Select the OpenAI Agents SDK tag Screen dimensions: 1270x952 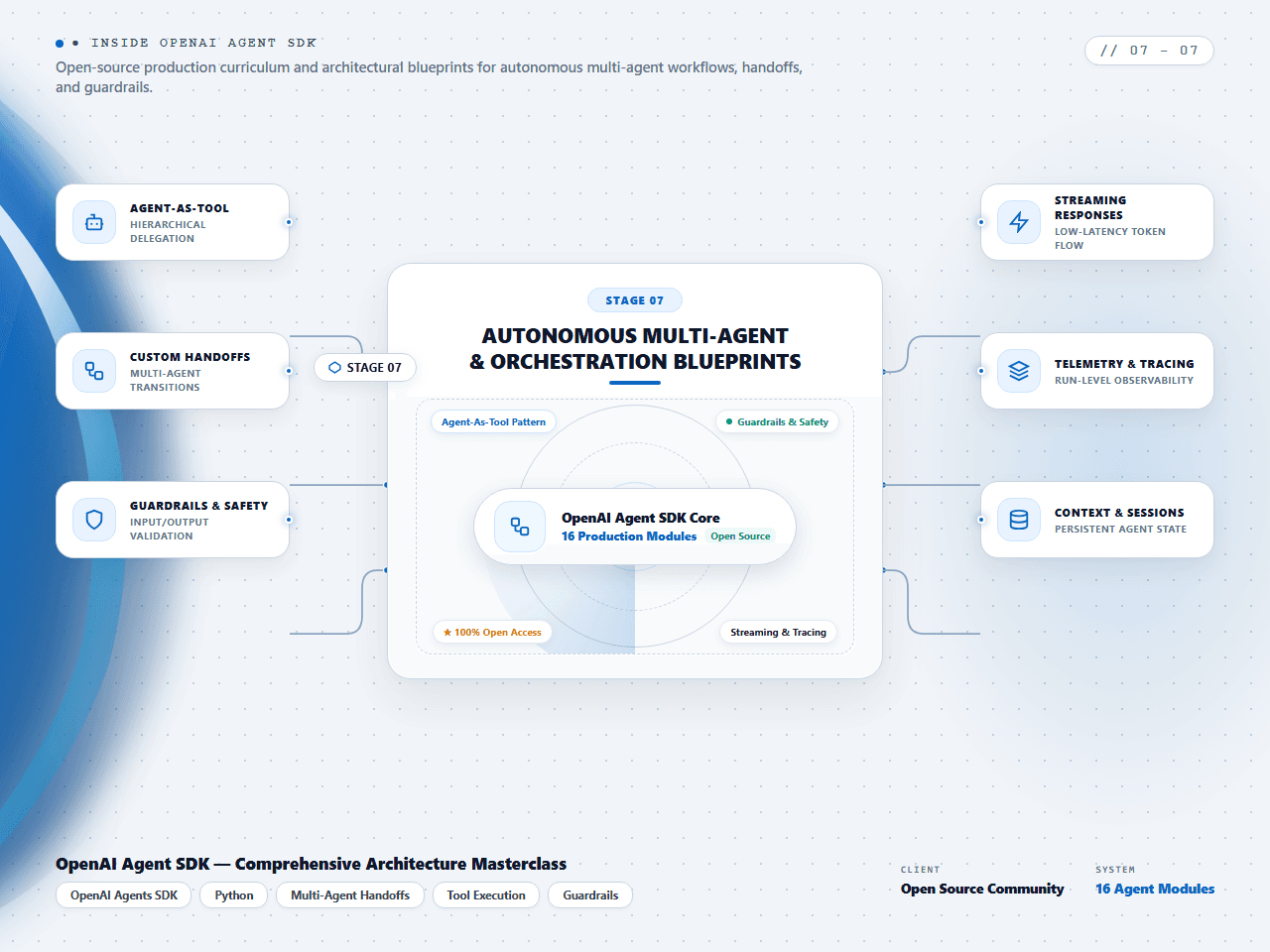[124, 895]
